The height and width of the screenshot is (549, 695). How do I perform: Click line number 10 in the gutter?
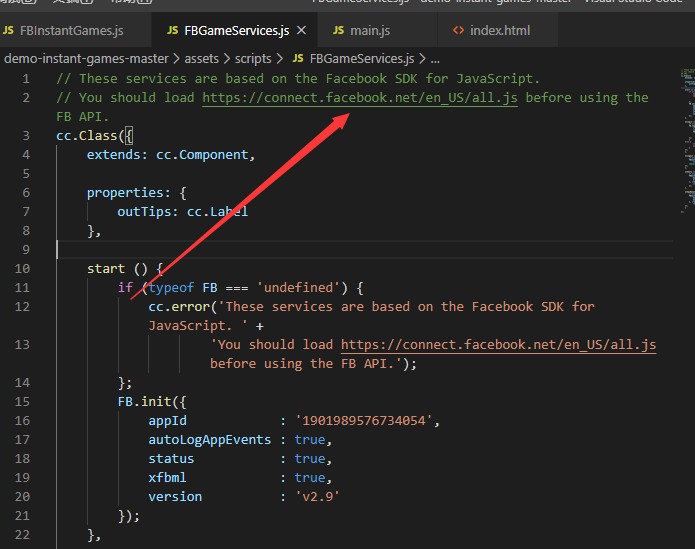[22, 269]
